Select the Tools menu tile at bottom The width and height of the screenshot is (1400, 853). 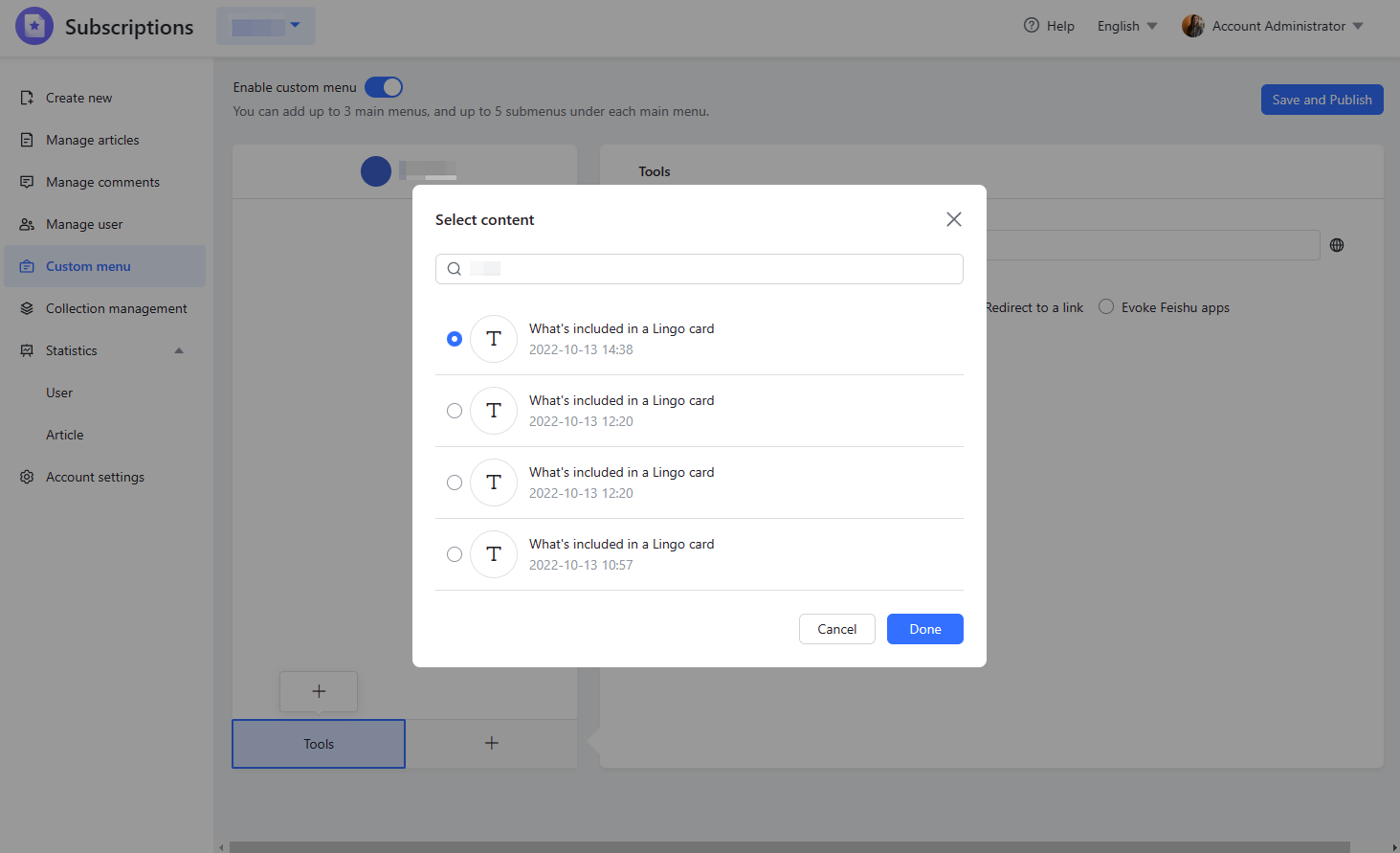tap(318, 743)
